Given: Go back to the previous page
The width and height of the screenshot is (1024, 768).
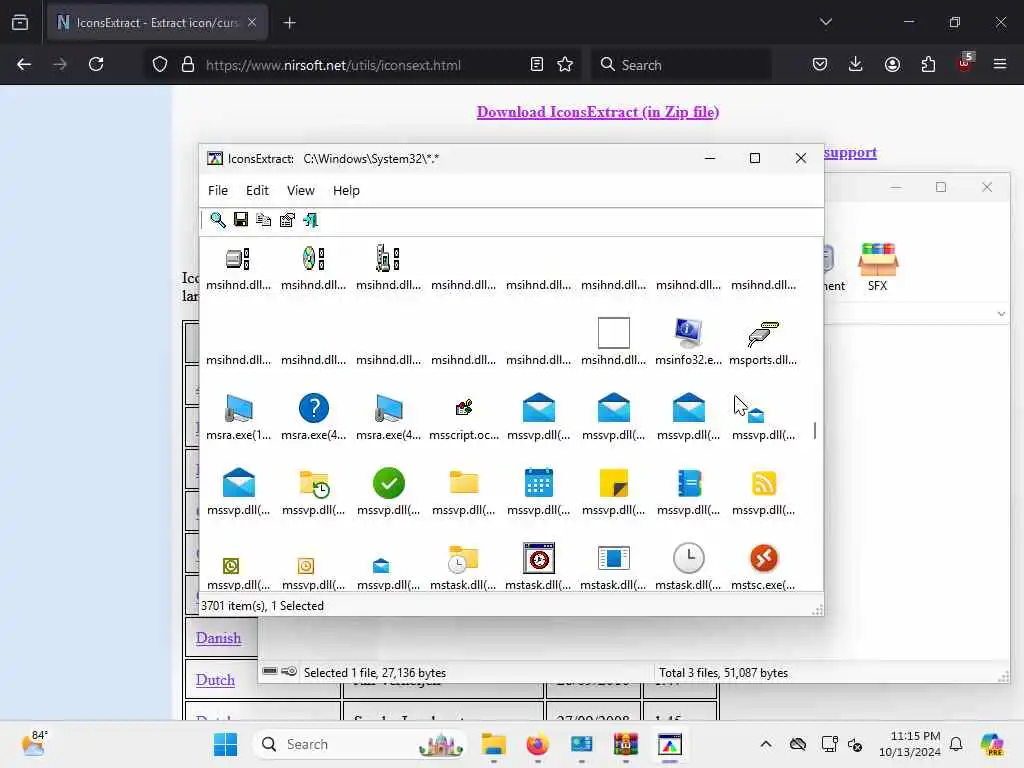Looking at the screenshot, I should pos(24,64).
